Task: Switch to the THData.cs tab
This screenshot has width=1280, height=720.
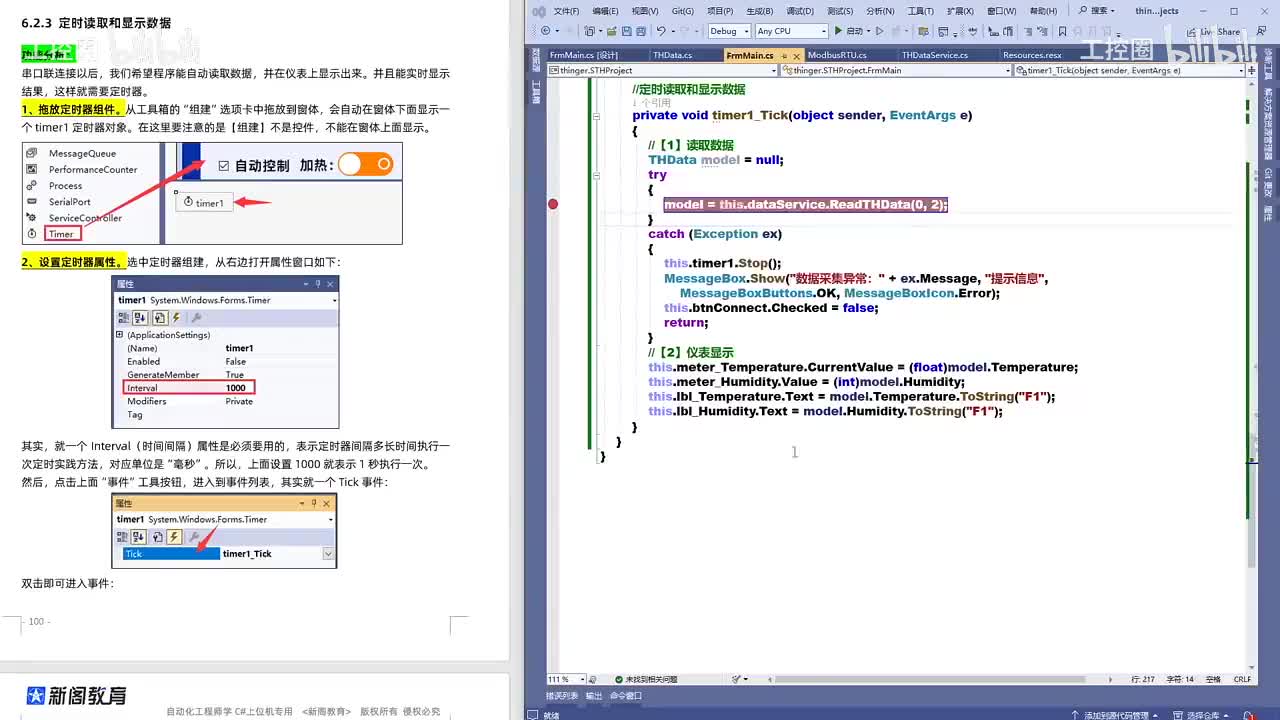Action: point(672,56)
